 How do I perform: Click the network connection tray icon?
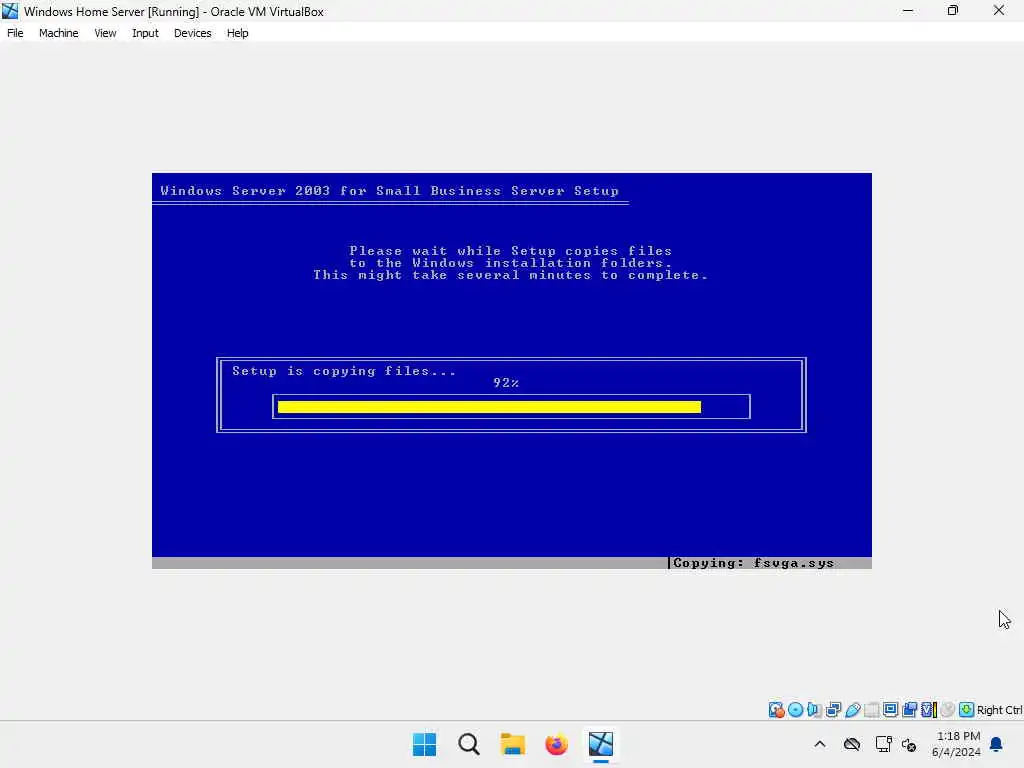pyautogui.click(x=883, y=744)
